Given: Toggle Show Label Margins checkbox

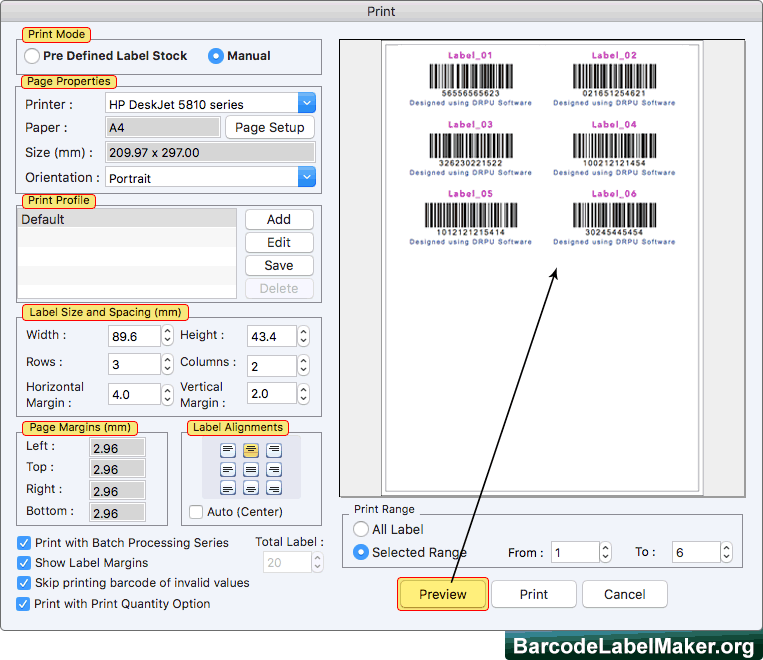Looking at the screenshot, I should click(x=23, y=563).
